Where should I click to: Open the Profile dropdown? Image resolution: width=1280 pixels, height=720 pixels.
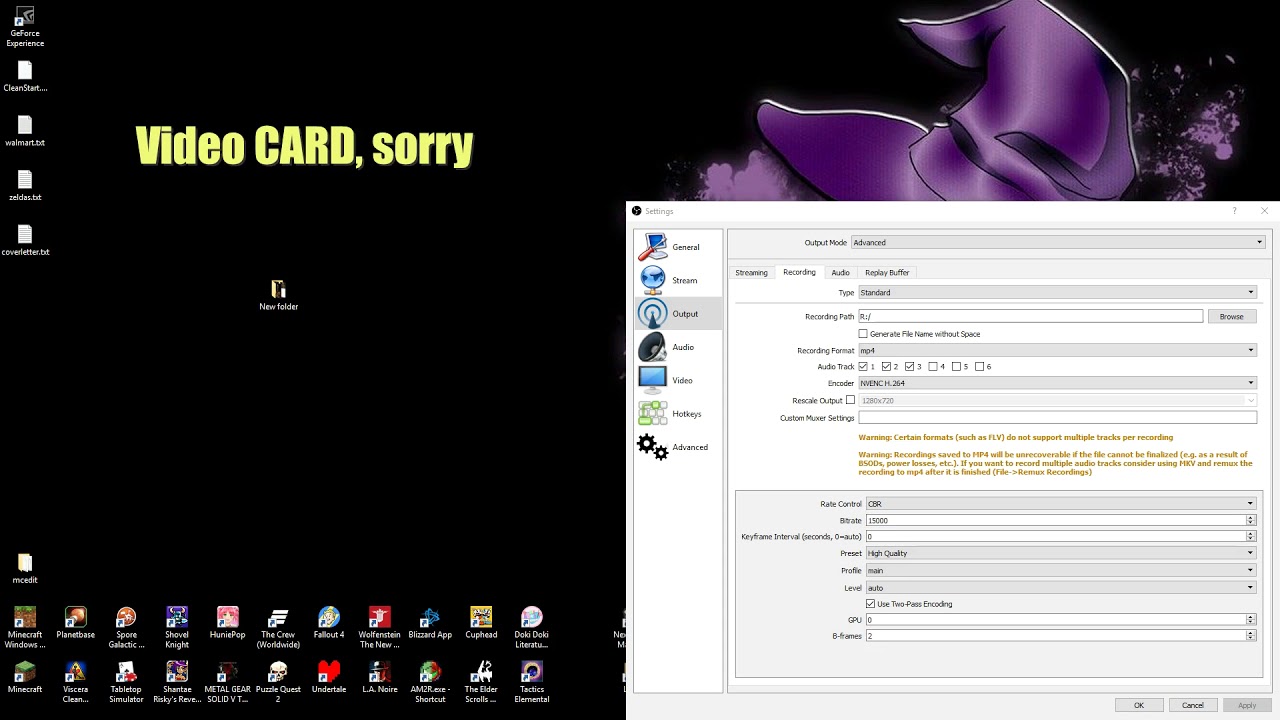coord(1060,571)
